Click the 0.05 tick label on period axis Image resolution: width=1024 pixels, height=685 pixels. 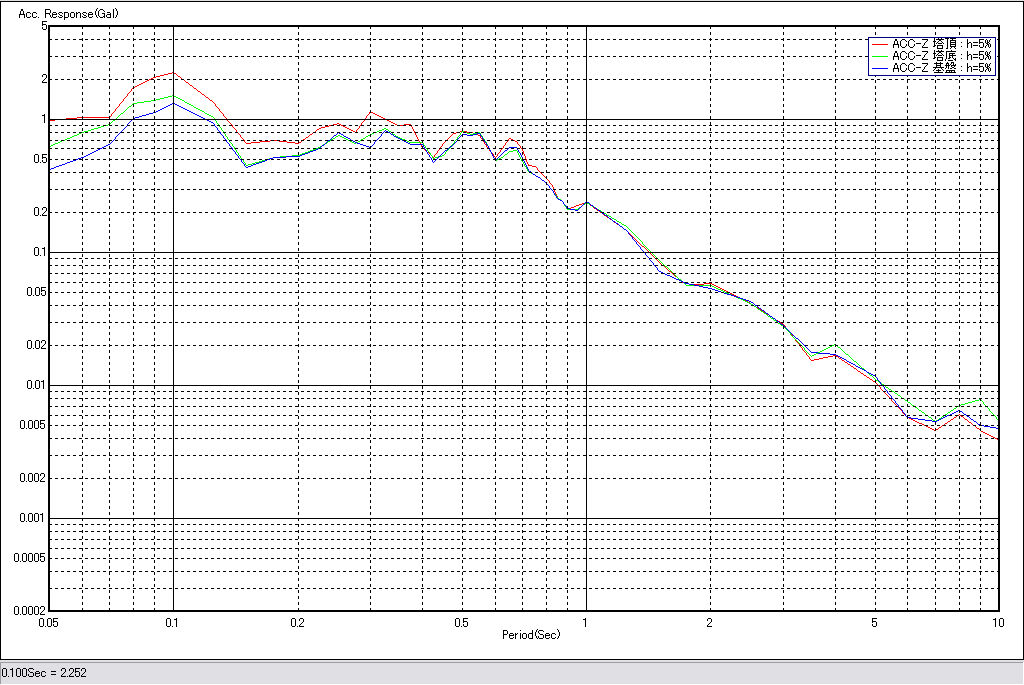pos(48,622)
